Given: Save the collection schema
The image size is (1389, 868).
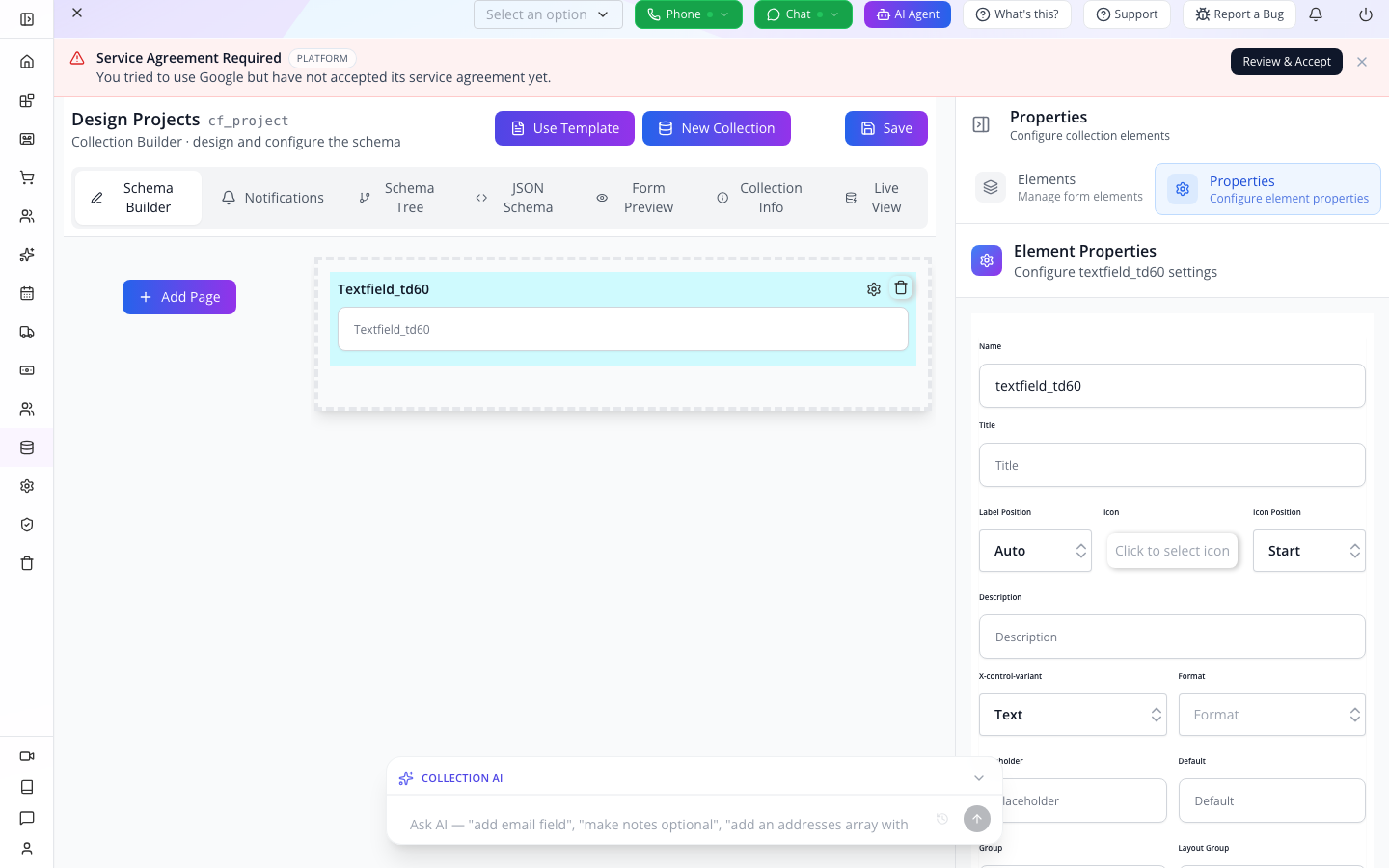Looking at the screenshot, I should pos(886,128).
